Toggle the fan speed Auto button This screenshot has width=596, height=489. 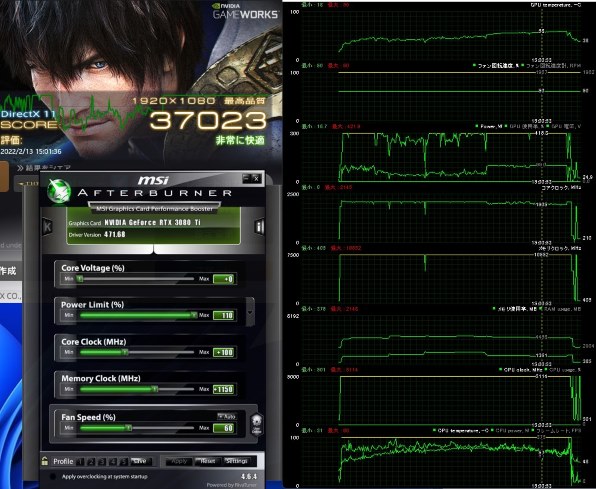click(x=227, y=416)
